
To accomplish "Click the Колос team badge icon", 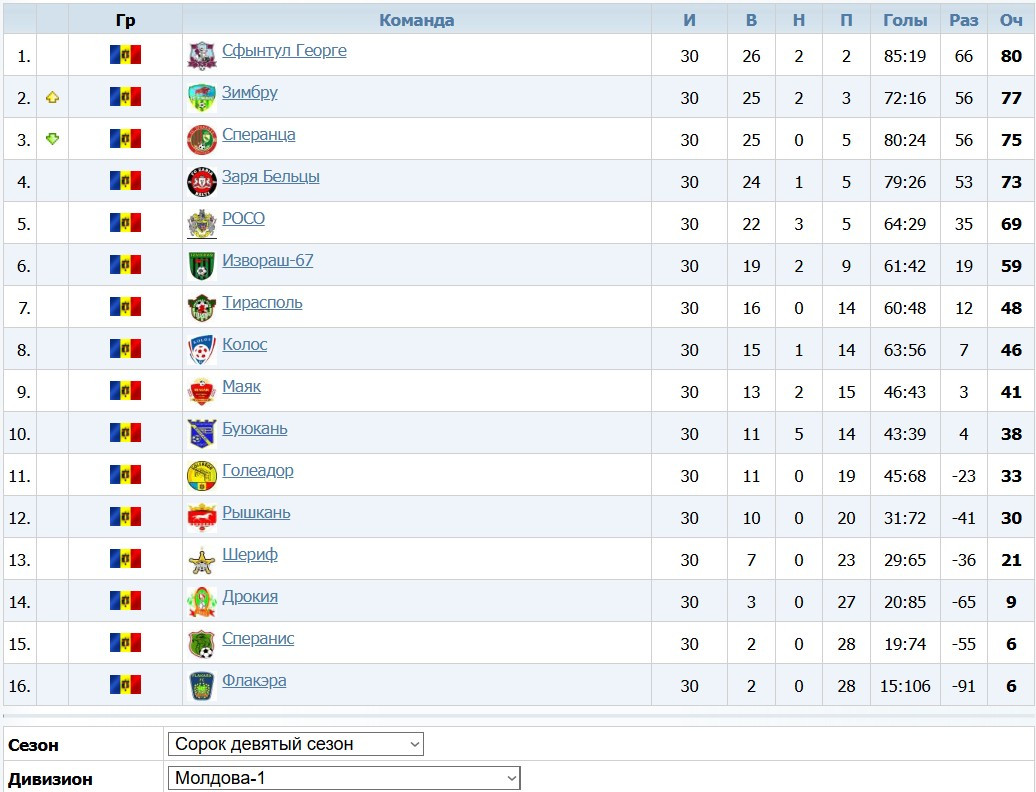I will pyautogui.click(x=202, y=350).
